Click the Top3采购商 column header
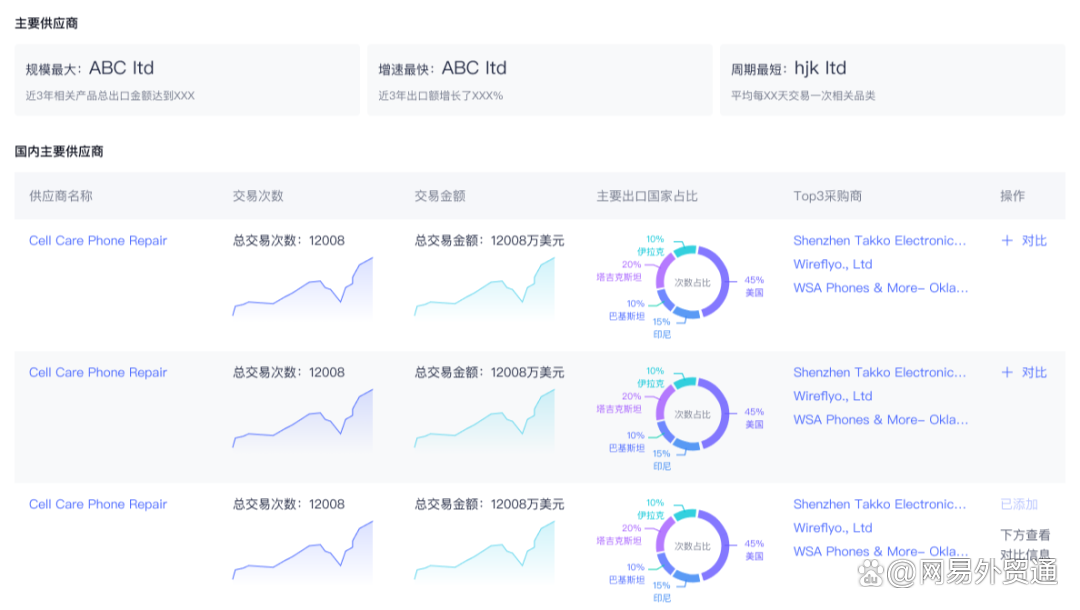The width and height of the screenshot is (1080, 610). (827, 196)
